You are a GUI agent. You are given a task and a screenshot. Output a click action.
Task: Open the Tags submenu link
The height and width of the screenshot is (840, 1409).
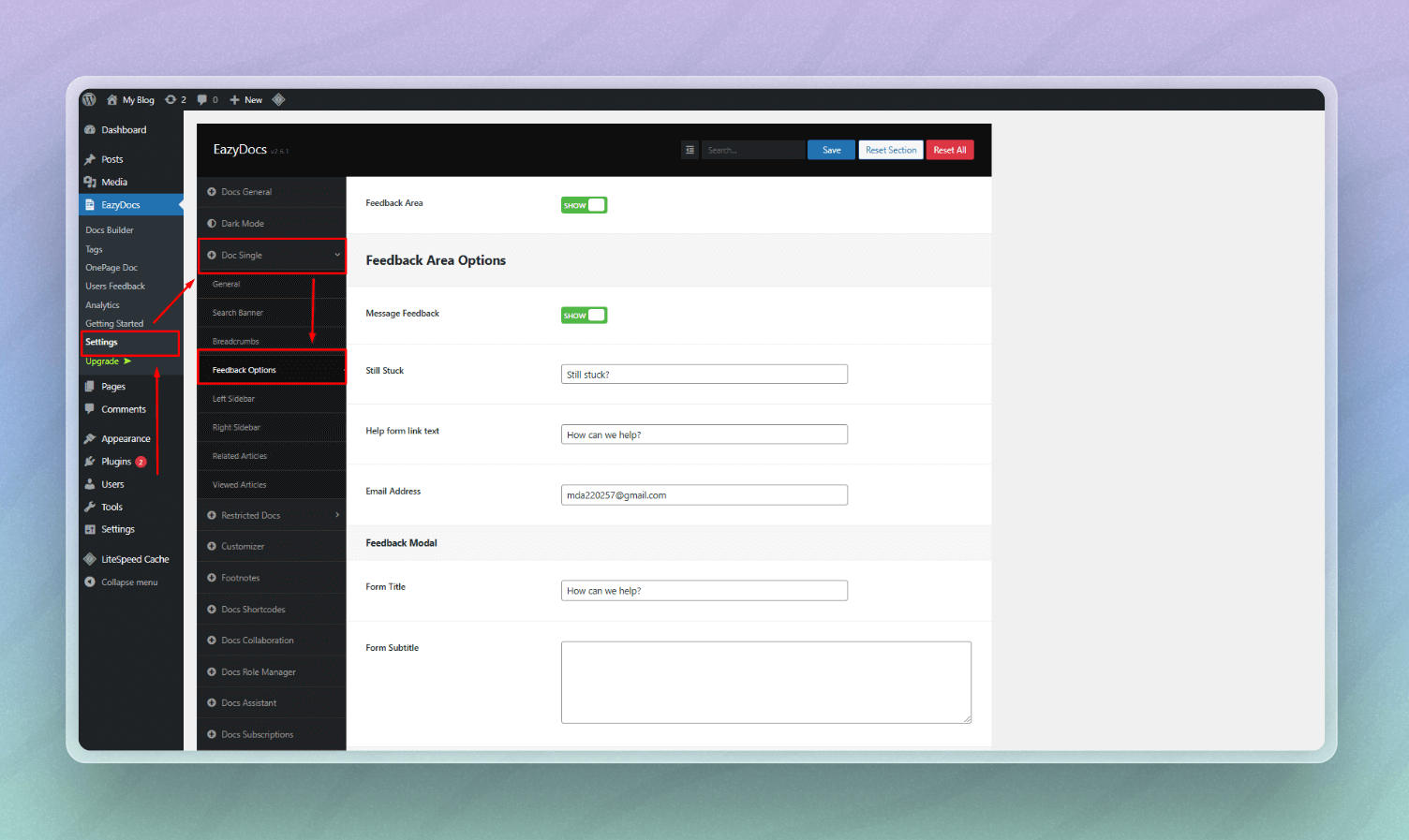(x=94, y=249)
